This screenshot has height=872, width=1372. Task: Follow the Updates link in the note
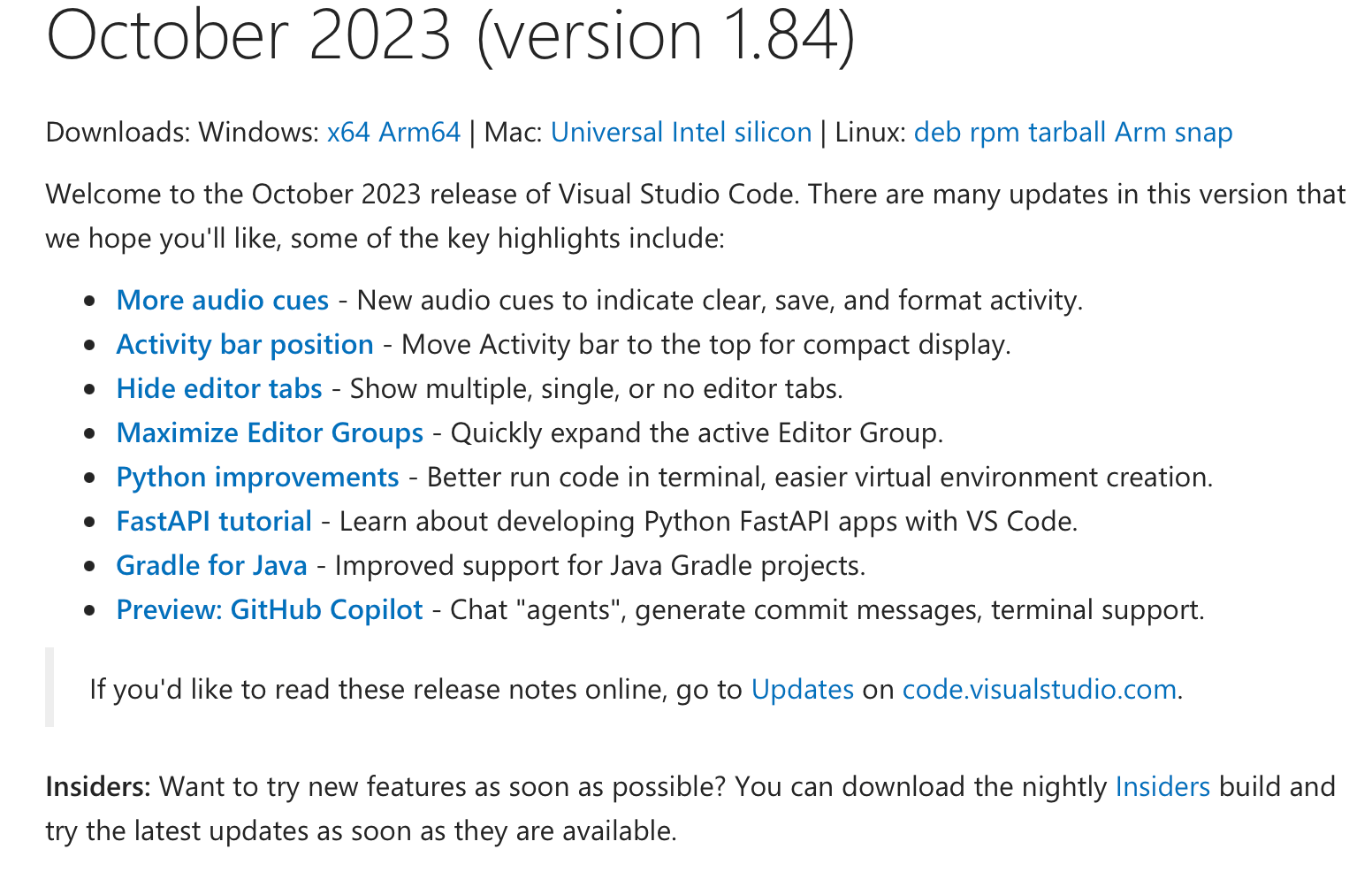tap(802, 690)
